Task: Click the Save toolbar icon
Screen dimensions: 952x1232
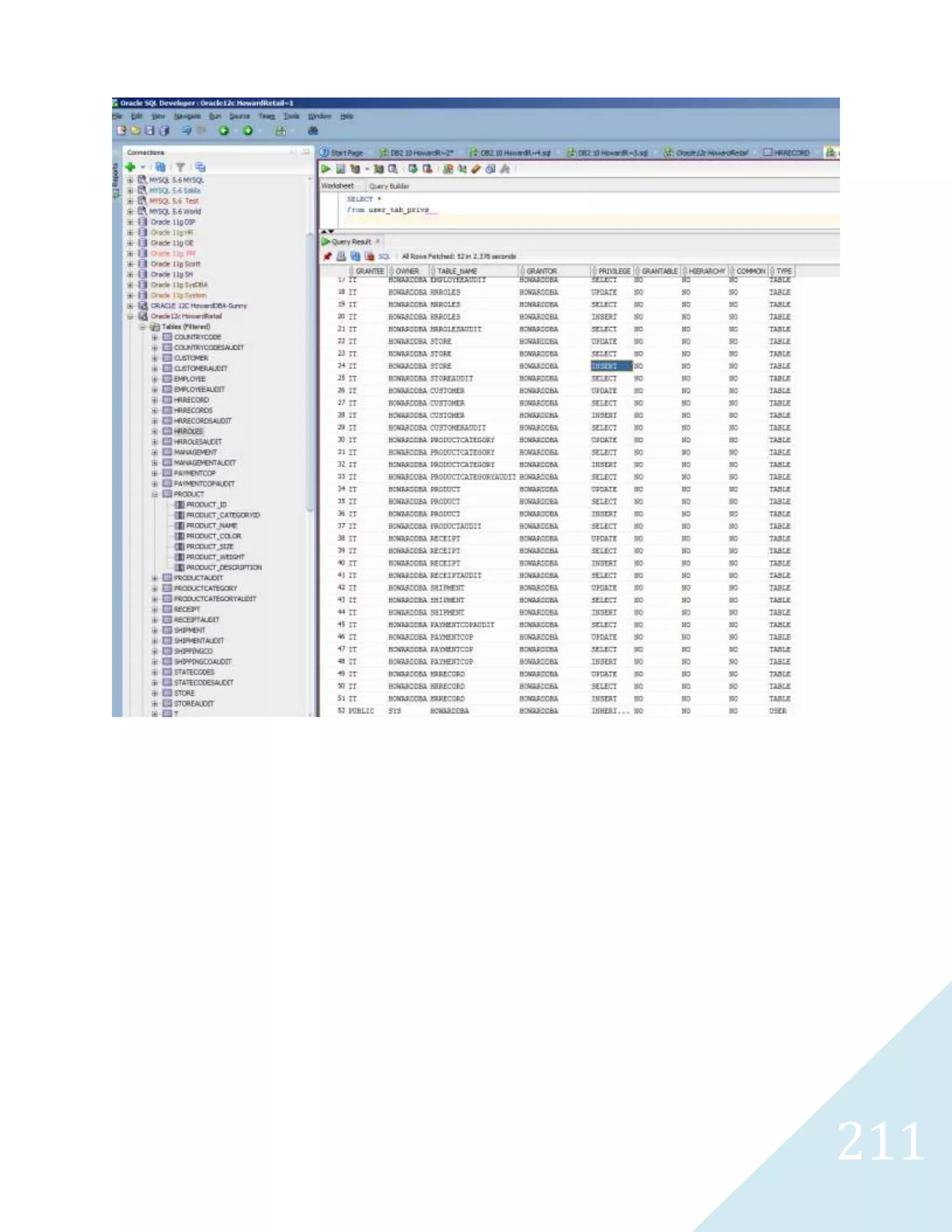Action: pos(150,130)
